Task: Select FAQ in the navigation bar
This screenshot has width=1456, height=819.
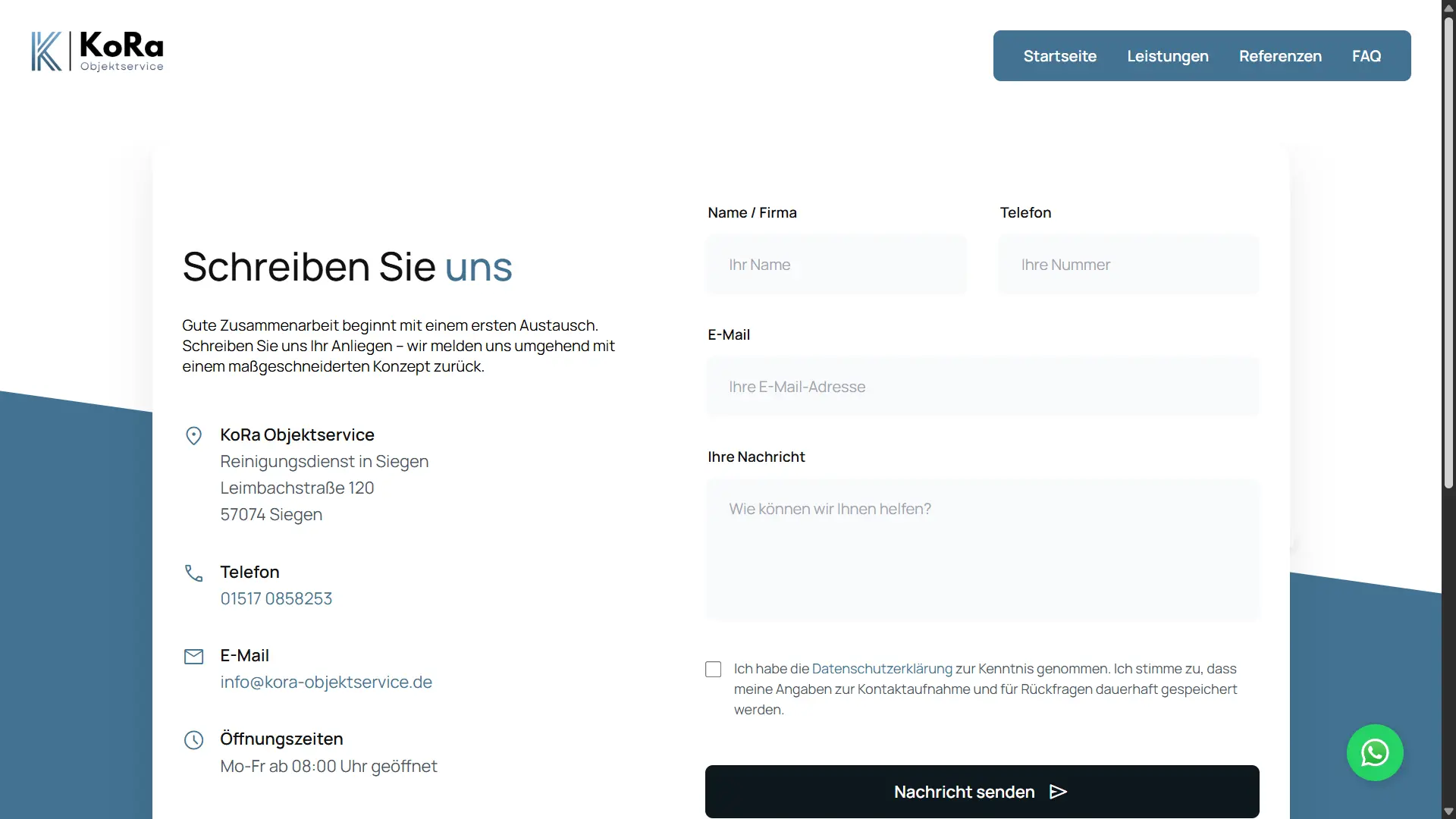Action: [1367, 56]
